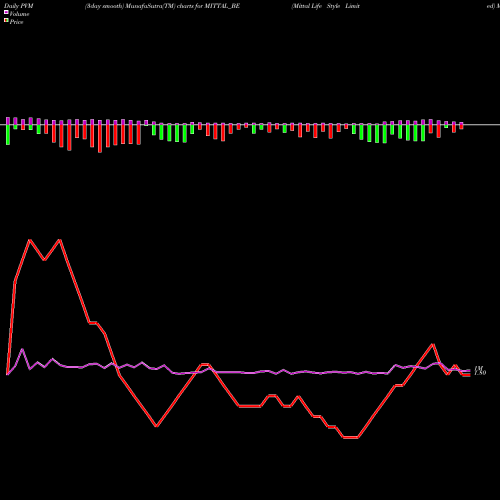Click the MunafaSutra charts for MITTAL_BE heading
Image resolution: width=500 pixels, height=500 pixels.
(x=162, y=6)
